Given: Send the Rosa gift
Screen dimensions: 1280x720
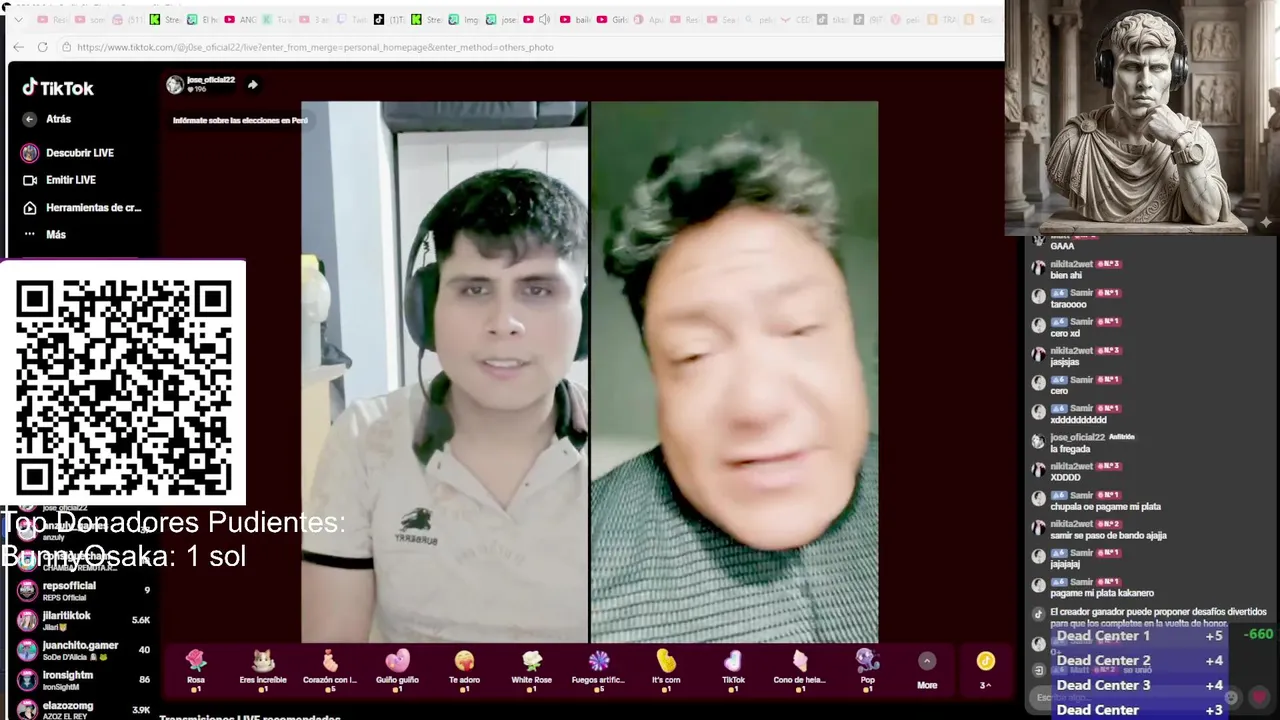Looking at the screenshot, I should point(196,670).
